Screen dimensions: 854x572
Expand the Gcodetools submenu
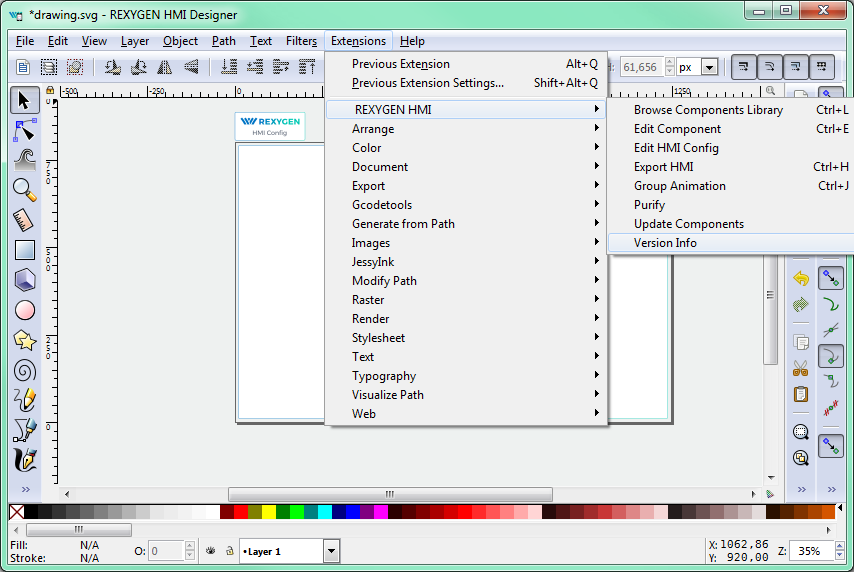(466, 205)
